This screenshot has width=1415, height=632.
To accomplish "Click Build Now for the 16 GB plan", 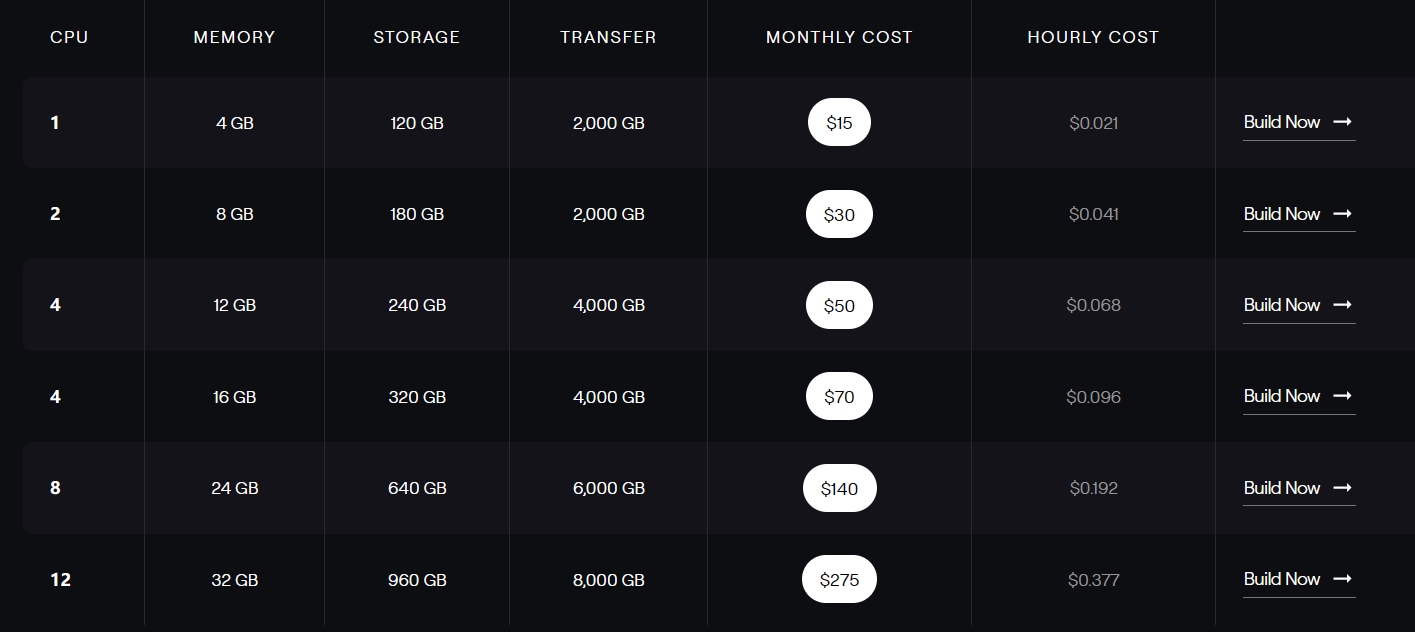I will [1282, 396].
